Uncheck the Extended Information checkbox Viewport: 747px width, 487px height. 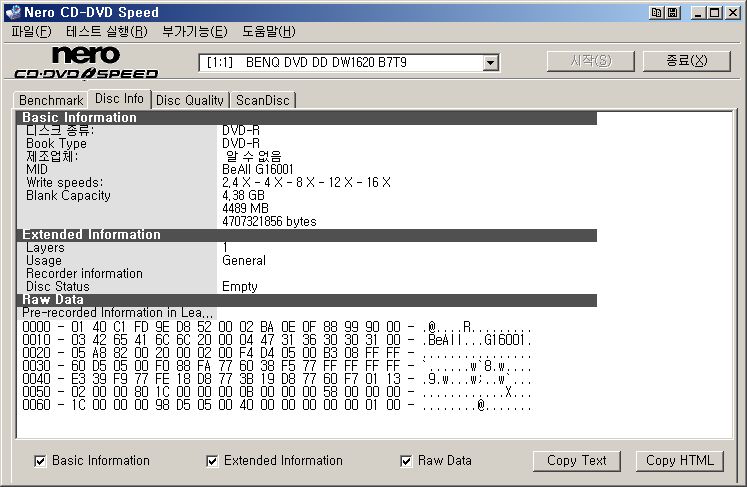click(212, 461)
